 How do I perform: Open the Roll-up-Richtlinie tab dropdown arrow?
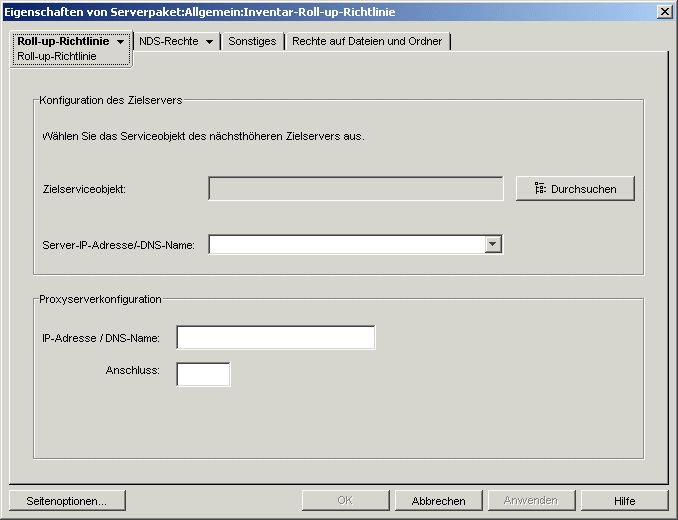click(121, 42)
